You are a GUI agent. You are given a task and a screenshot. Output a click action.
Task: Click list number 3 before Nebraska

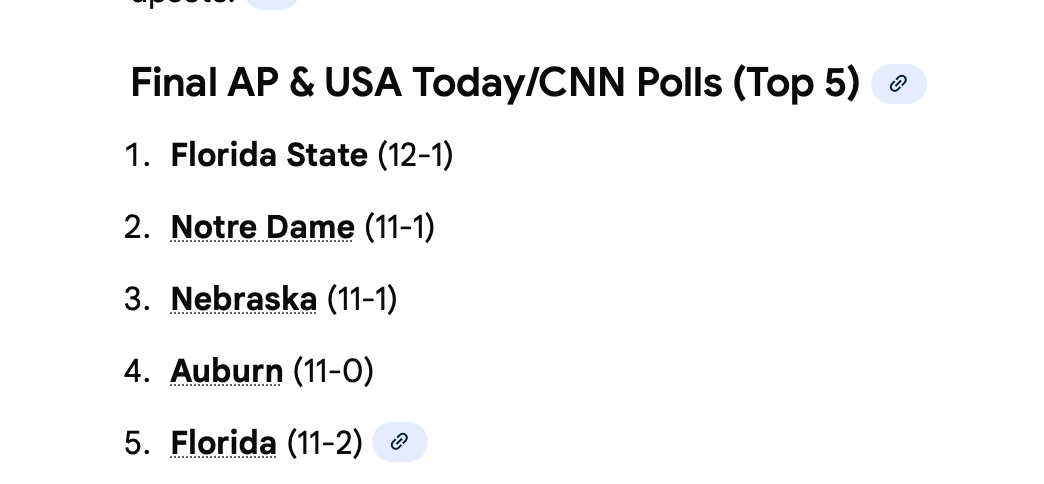pos(136,299)
